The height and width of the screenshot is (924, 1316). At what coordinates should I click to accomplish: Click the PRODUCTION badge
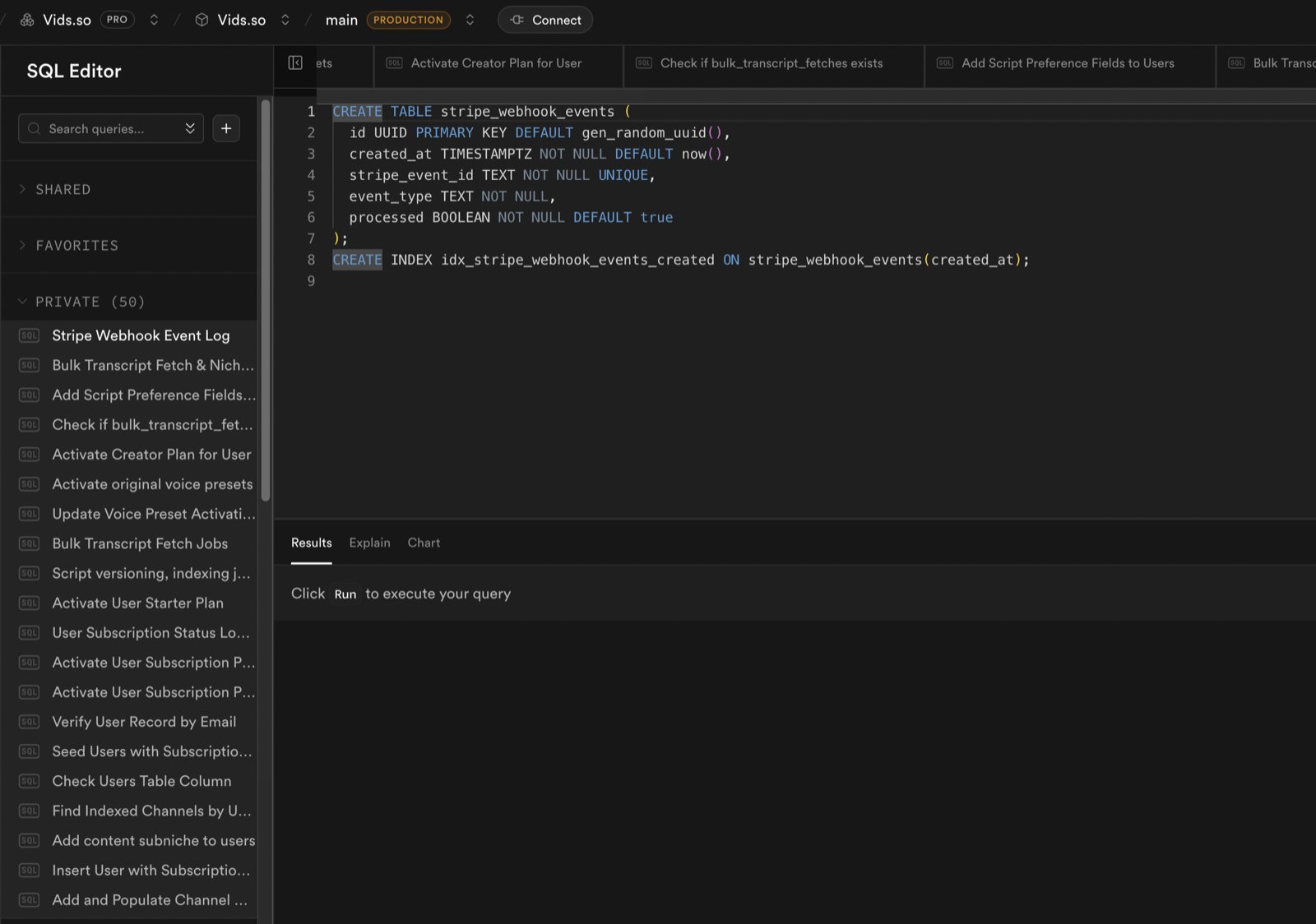pyautogui.click(x=408, y=20)
